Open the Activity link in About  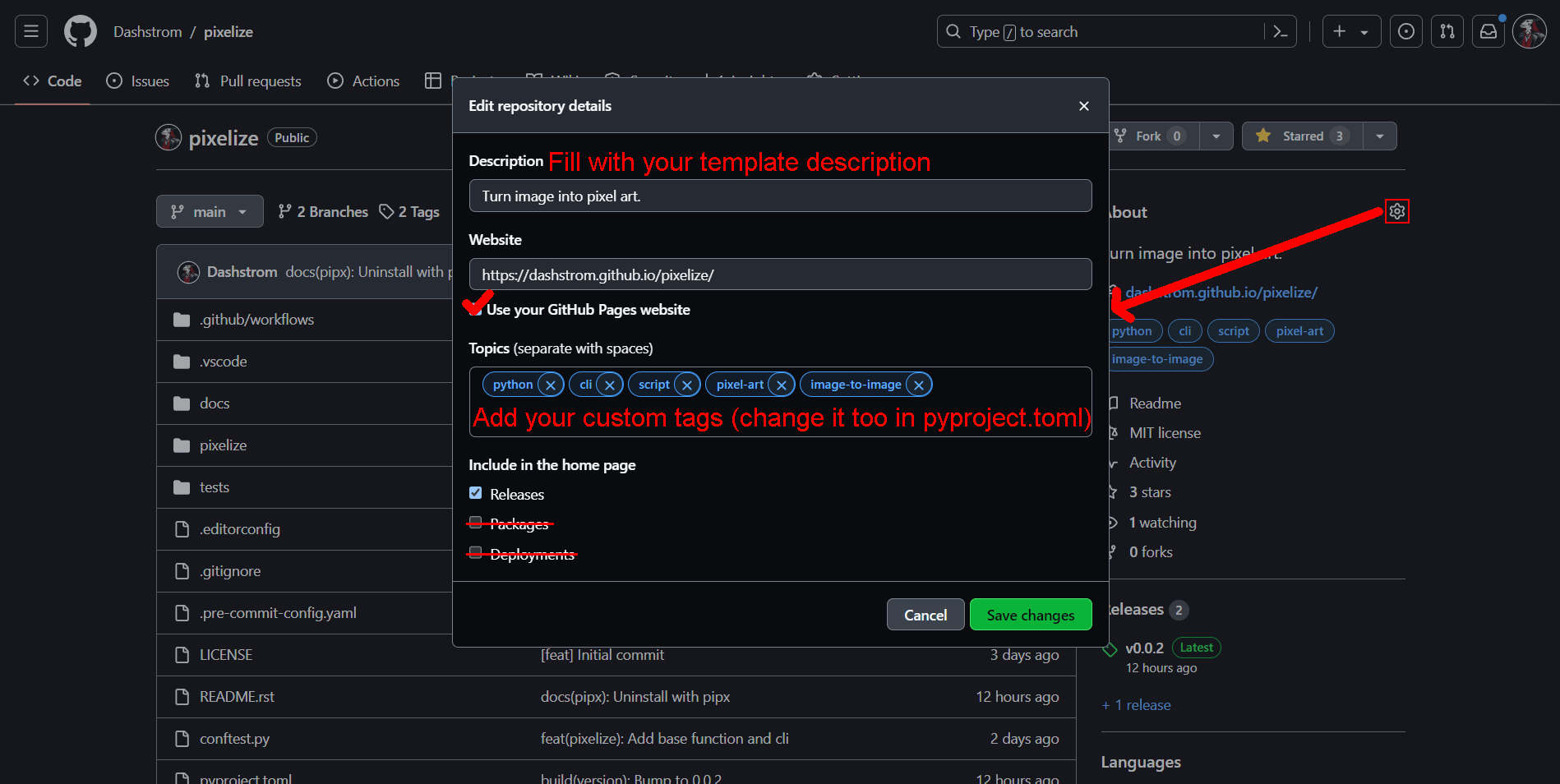1152,463
